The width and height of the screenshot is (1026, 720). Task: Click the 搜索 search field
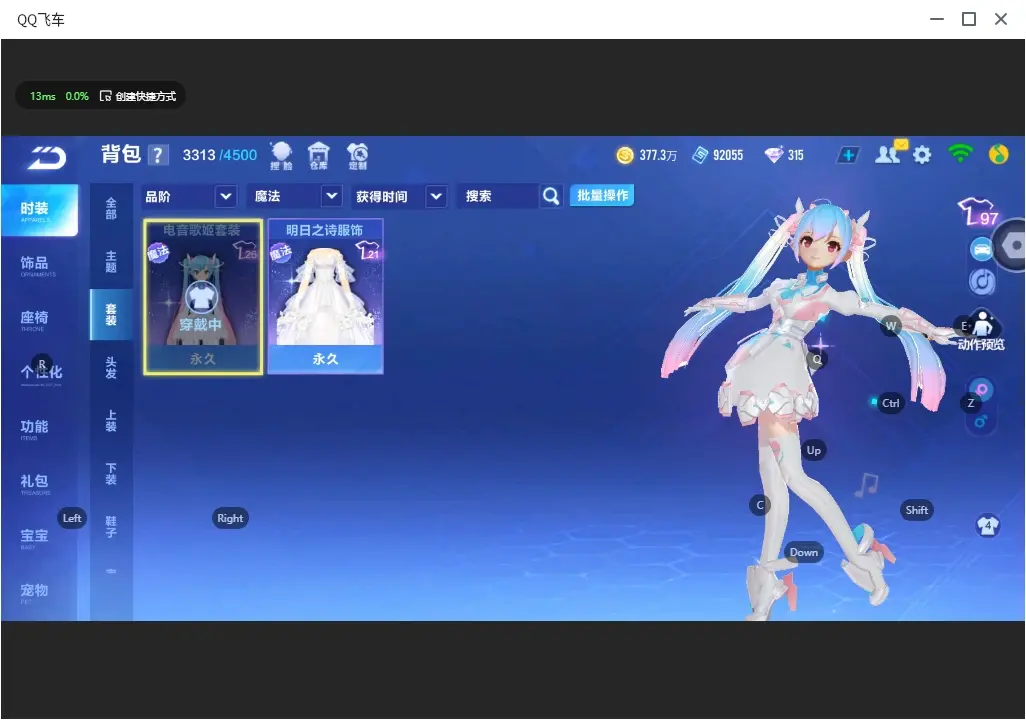point(499,196)
